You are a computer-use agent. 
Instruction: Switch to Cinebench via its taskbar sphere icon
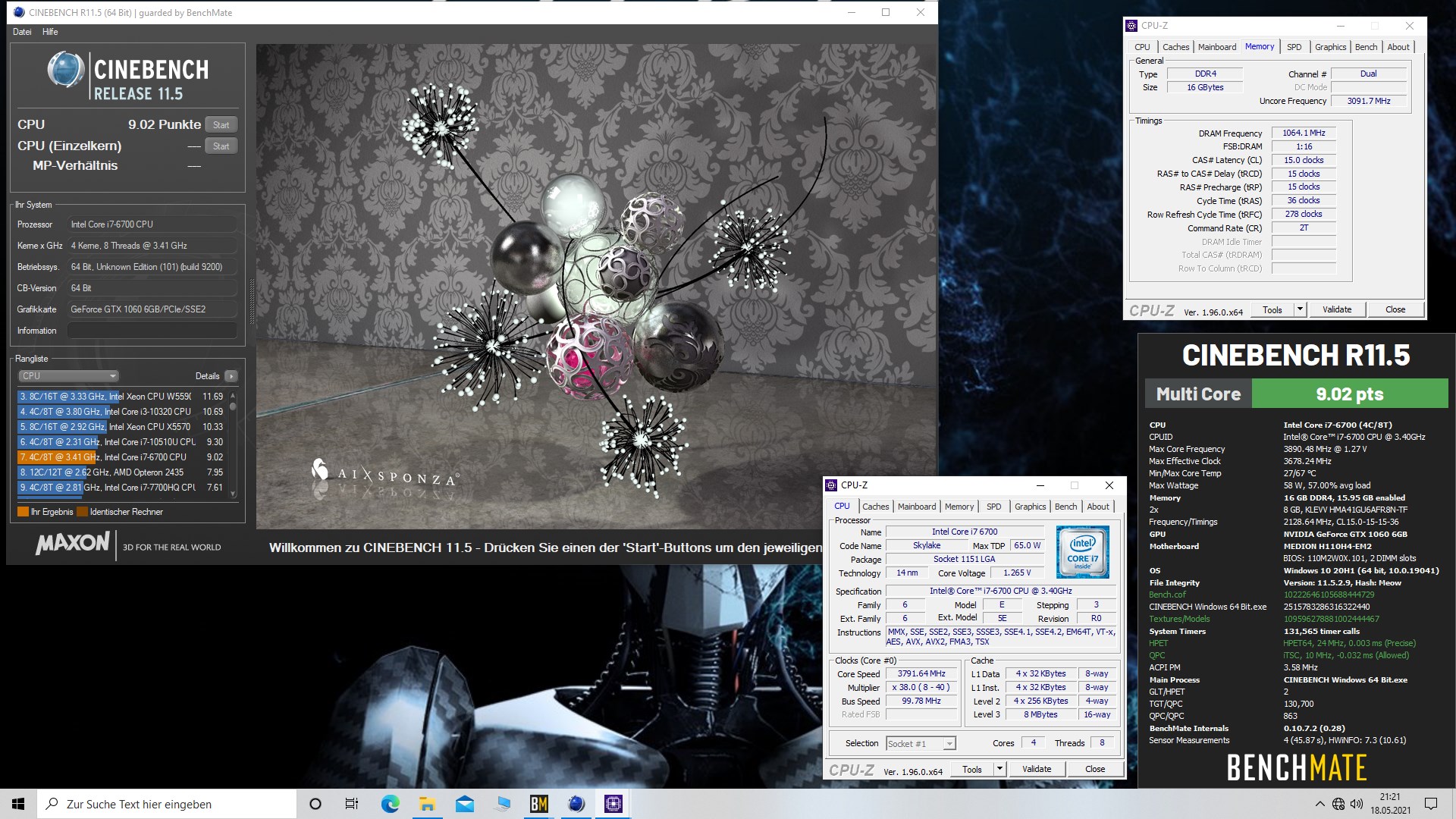[x=576, y=804]
